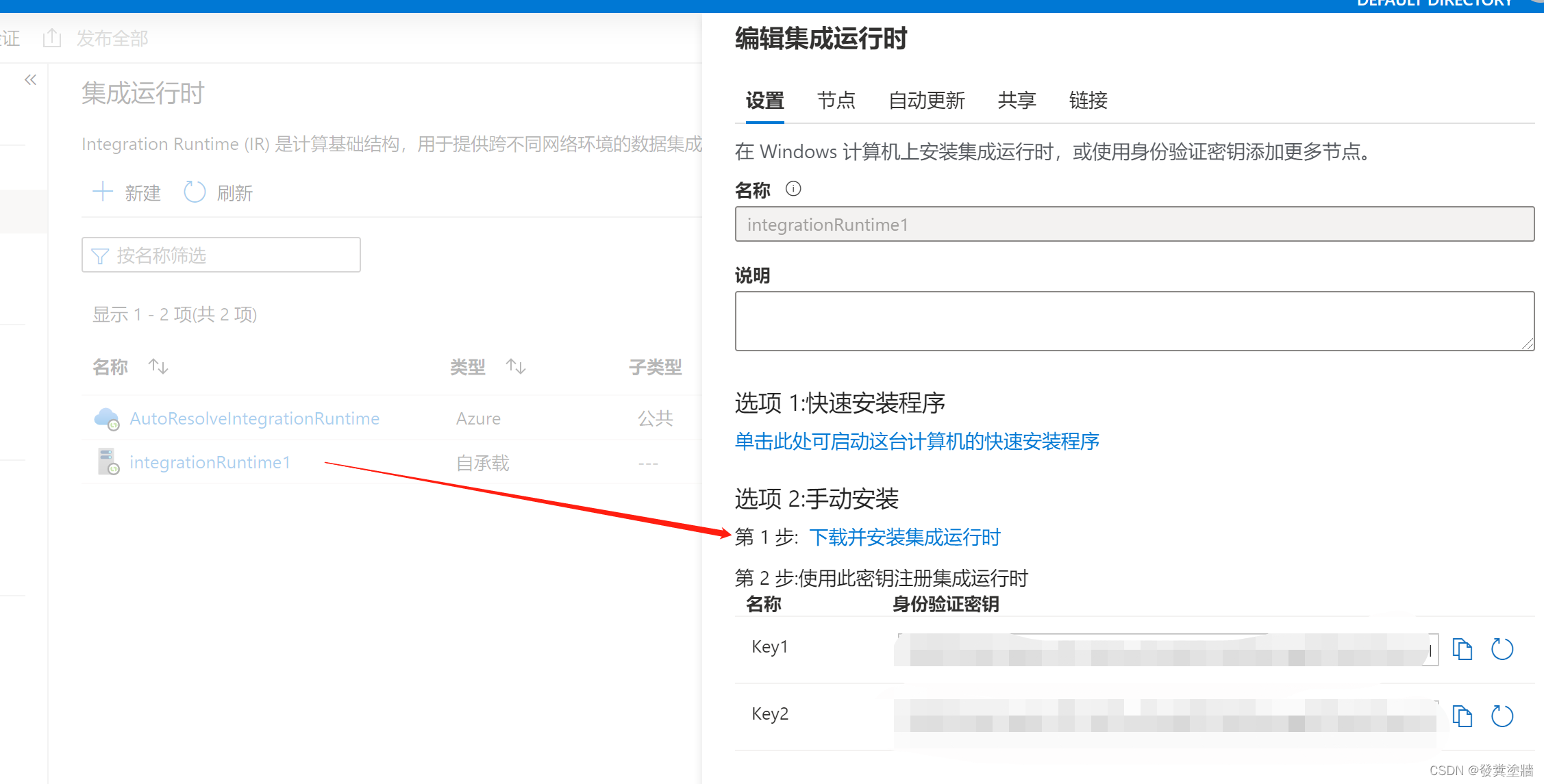Sort the list by 类型 column
Viewport: 1544px width, 784px height.
[x=516, y=367]
